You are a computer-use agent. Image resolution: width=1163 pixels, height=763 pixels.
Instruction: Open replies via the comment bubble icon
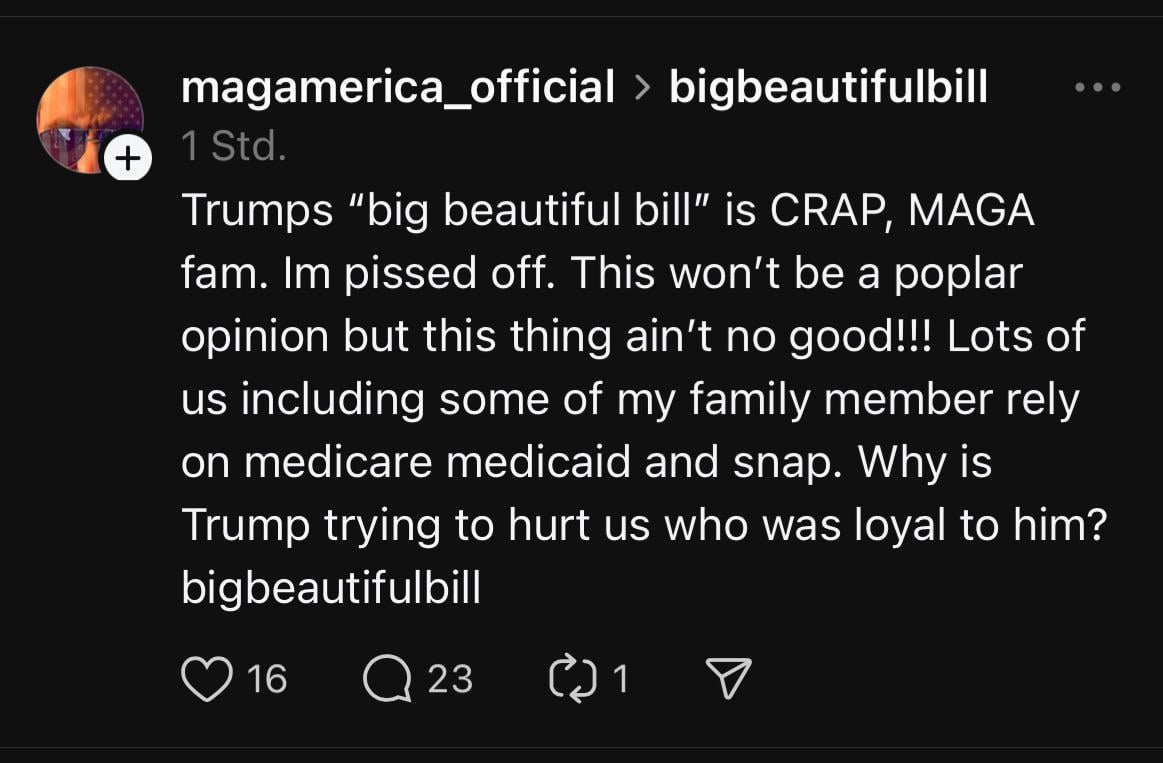coord(387,678)
